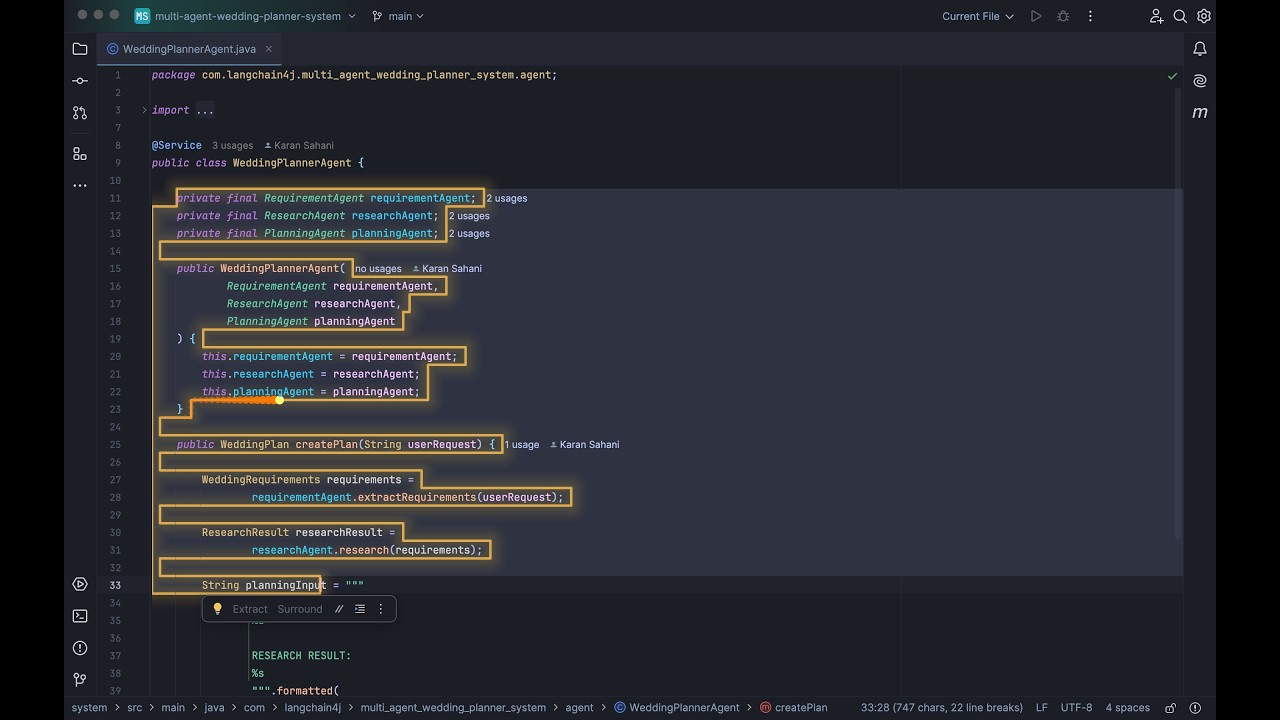Toggle file read-only lock in status bar
The height and width of the screenshot is (720, 1280).
coord(1170,708)
